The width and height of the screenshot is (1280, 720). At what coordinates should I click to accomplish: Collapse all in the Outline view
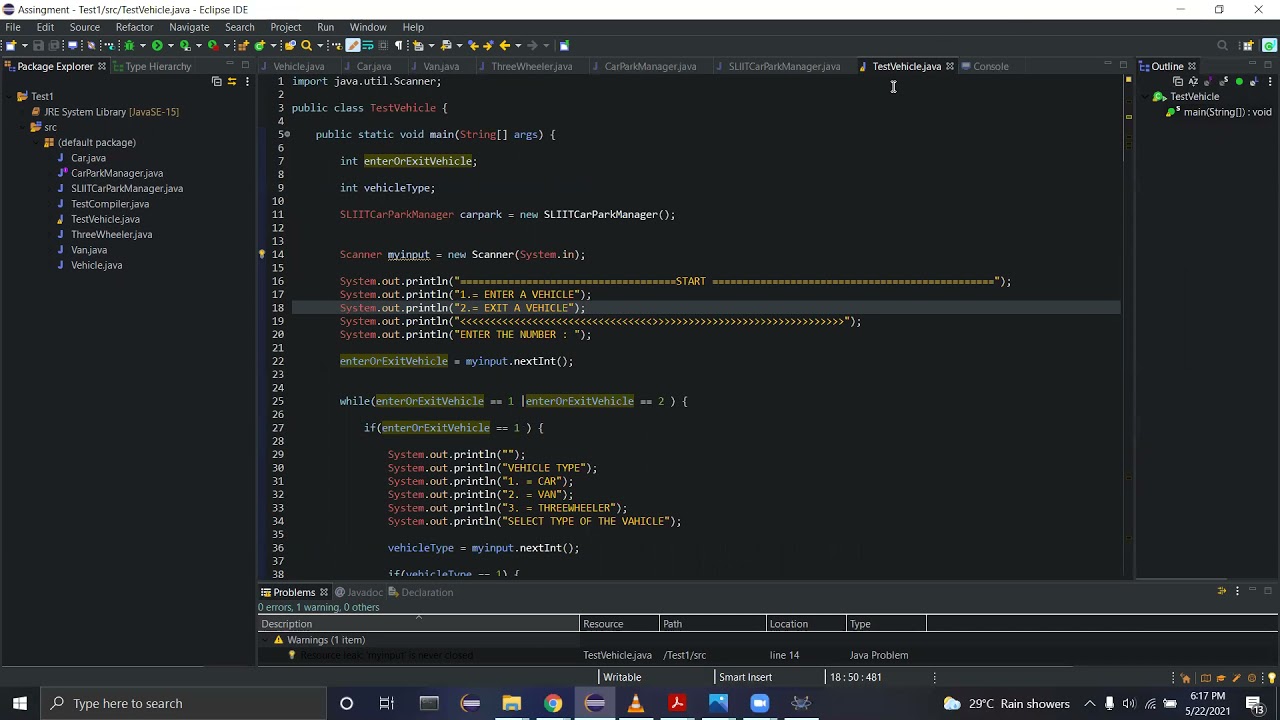point(1178,81)
